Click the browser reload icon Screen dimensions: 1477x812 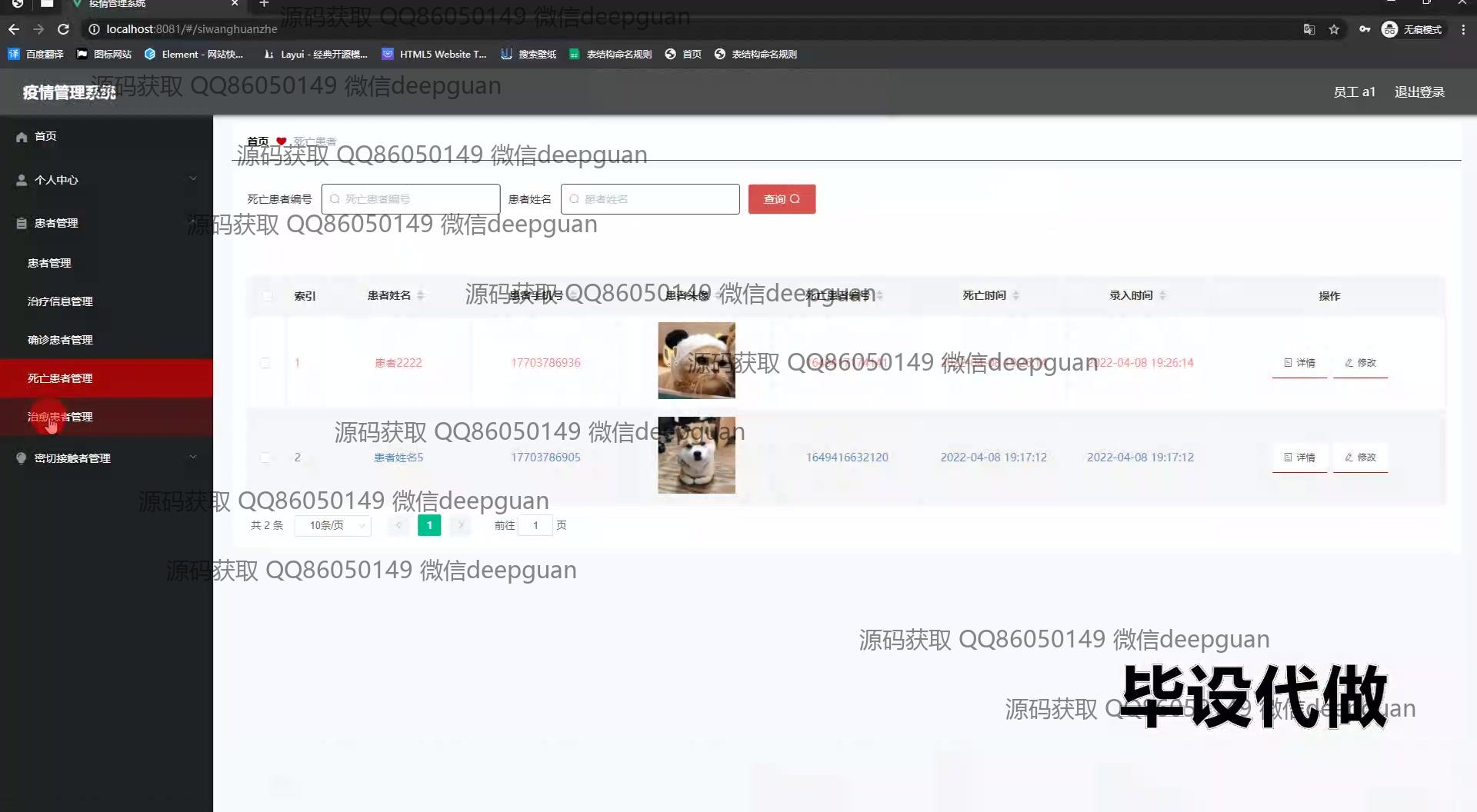point(64,29)
